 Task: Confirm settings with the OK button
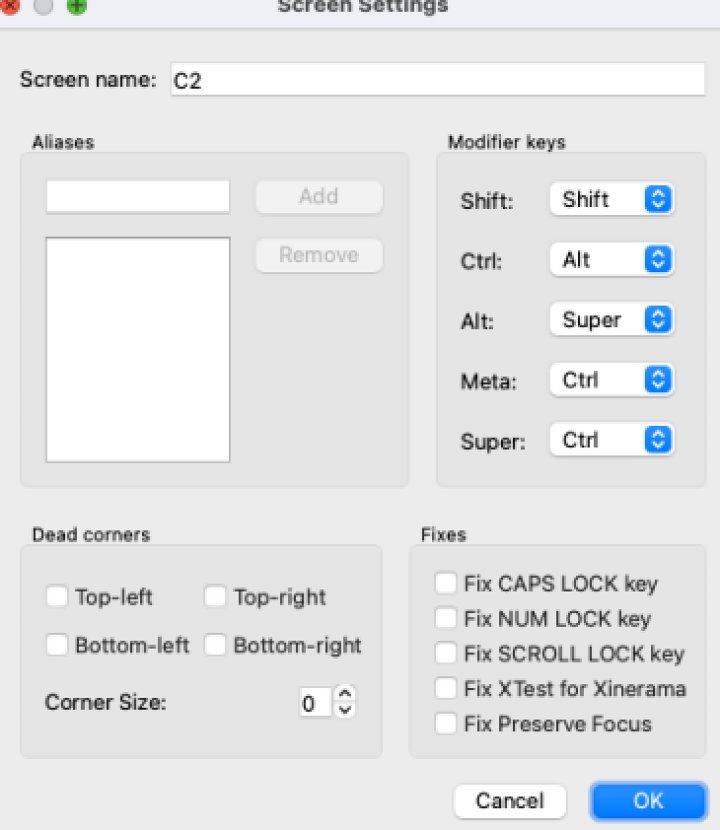click(x=647, y=801)
